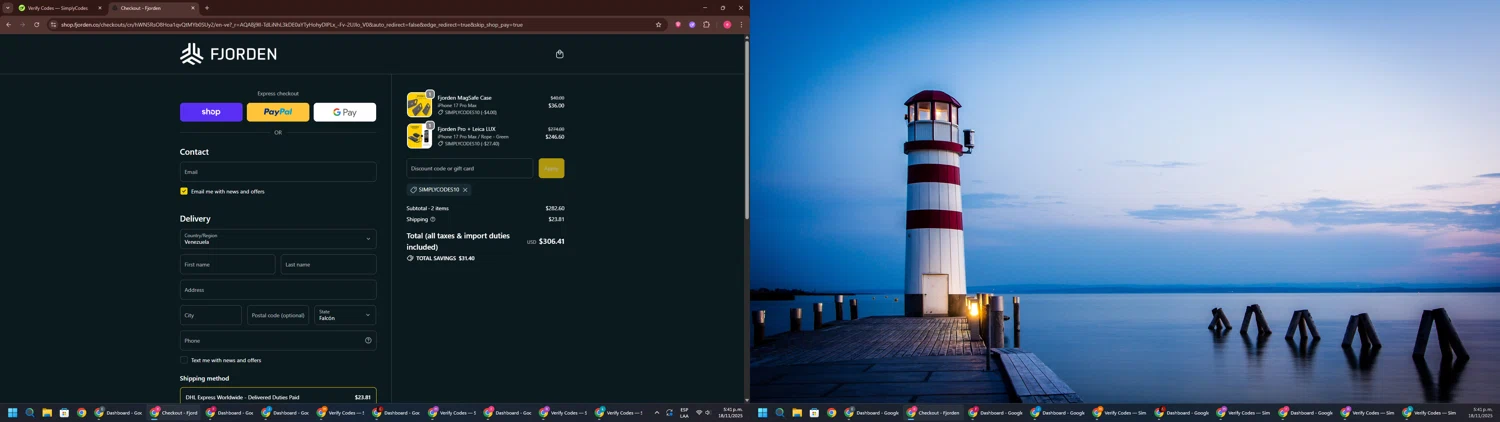The image size is (1500, 422).
Task: Show shipping cost info tooltip icon
Action: [433, 219]
